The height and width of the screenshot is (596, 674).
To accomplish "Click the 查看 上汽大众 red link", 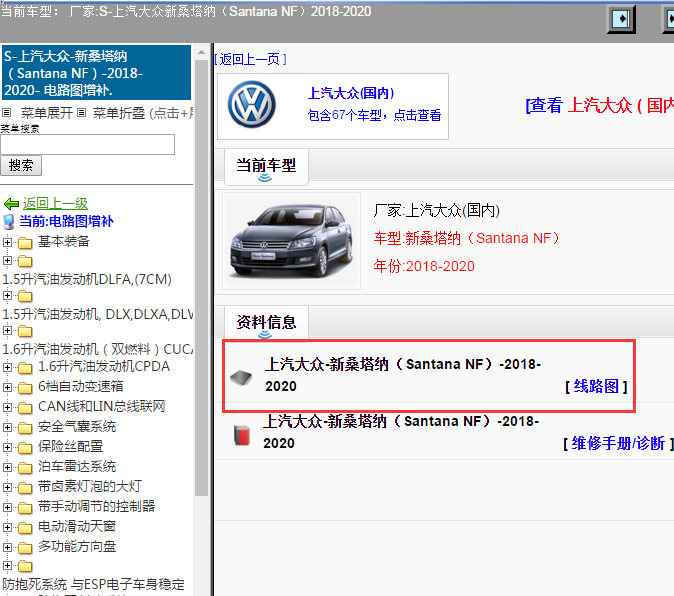I will (600, 105).
